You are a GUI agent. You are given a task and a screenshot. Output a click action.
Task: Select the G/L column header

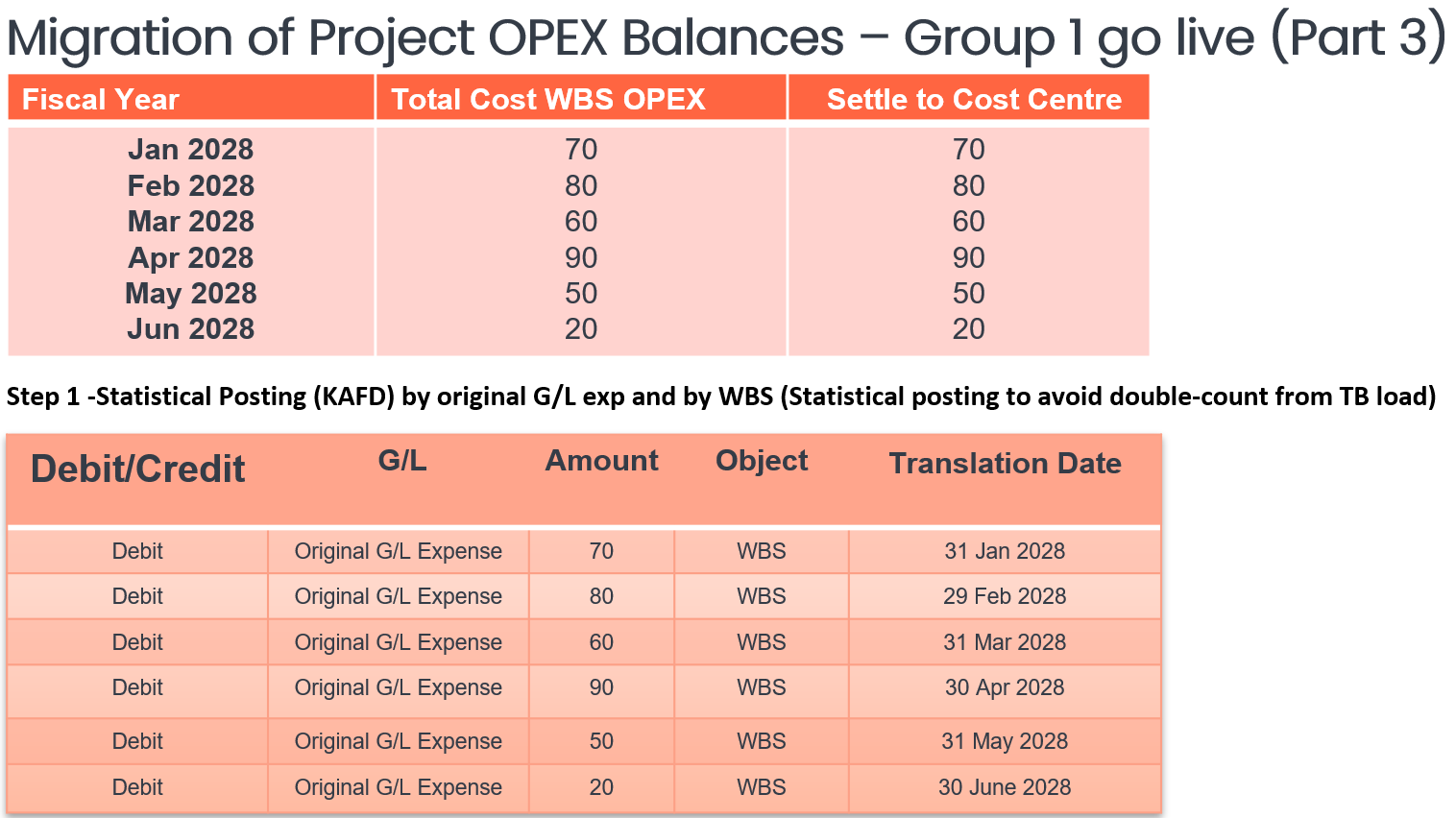coord(401,461)
